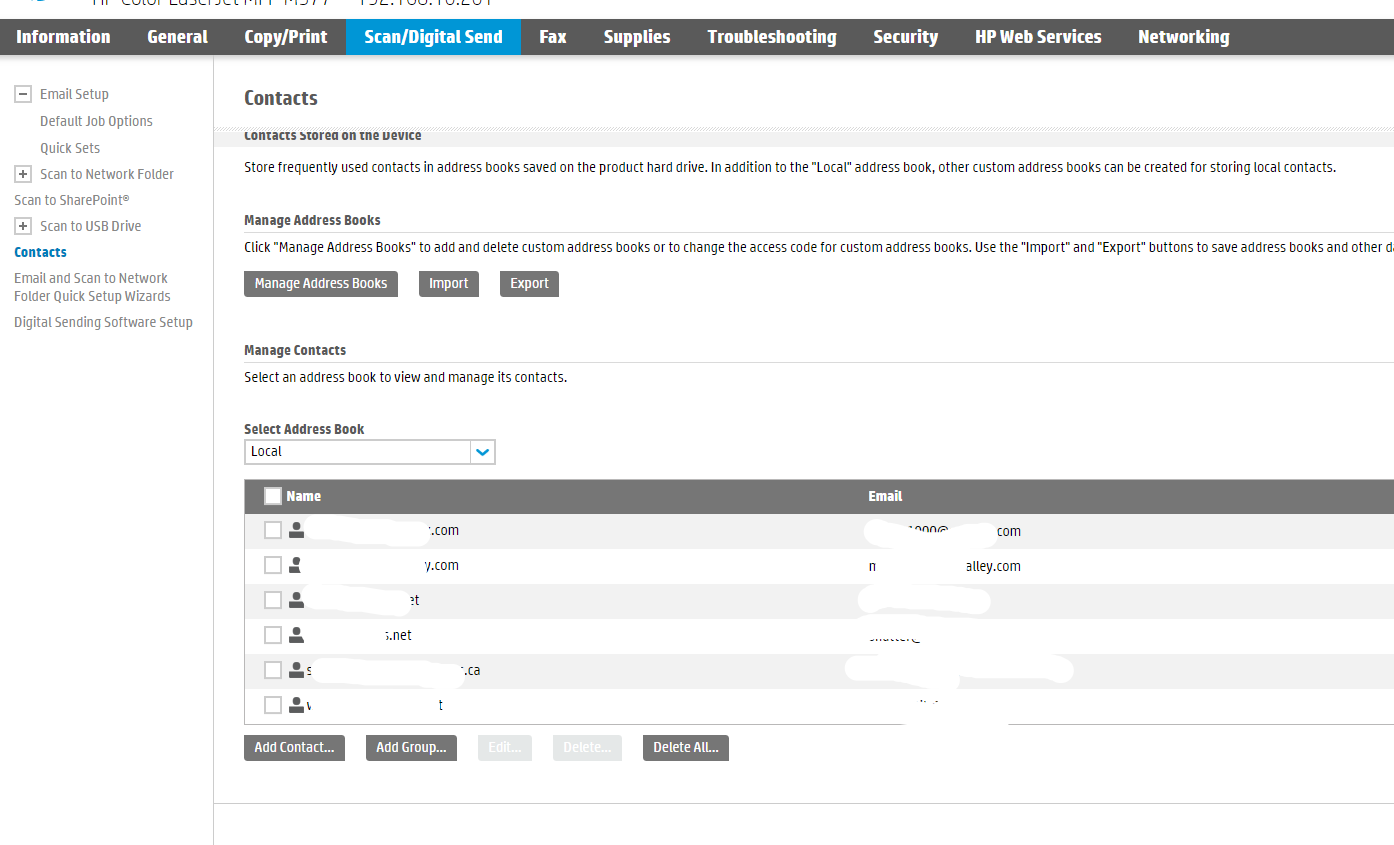This screenshot has width=1394, height=845.
Task: Click the contact icon next to the 's.net' entry
Action: [x=296, y=634]
